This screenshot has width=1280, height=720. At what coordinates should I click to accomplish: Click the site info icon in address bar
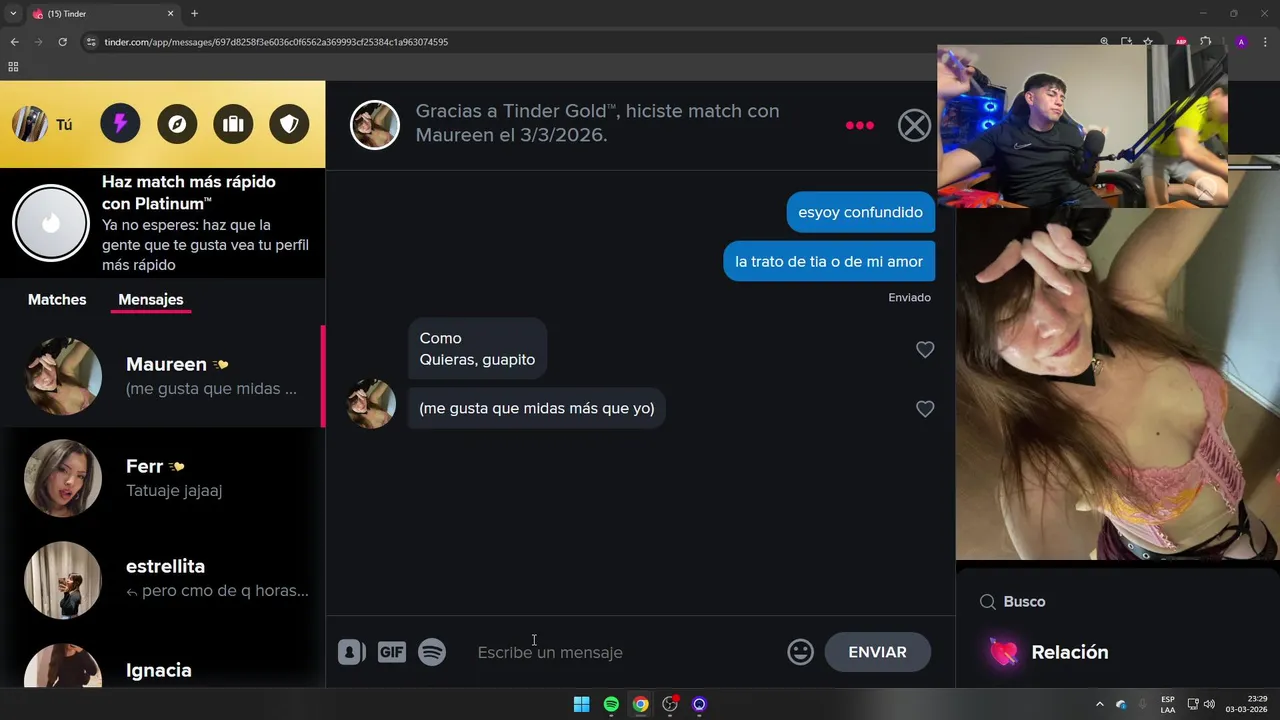(91, 42)
